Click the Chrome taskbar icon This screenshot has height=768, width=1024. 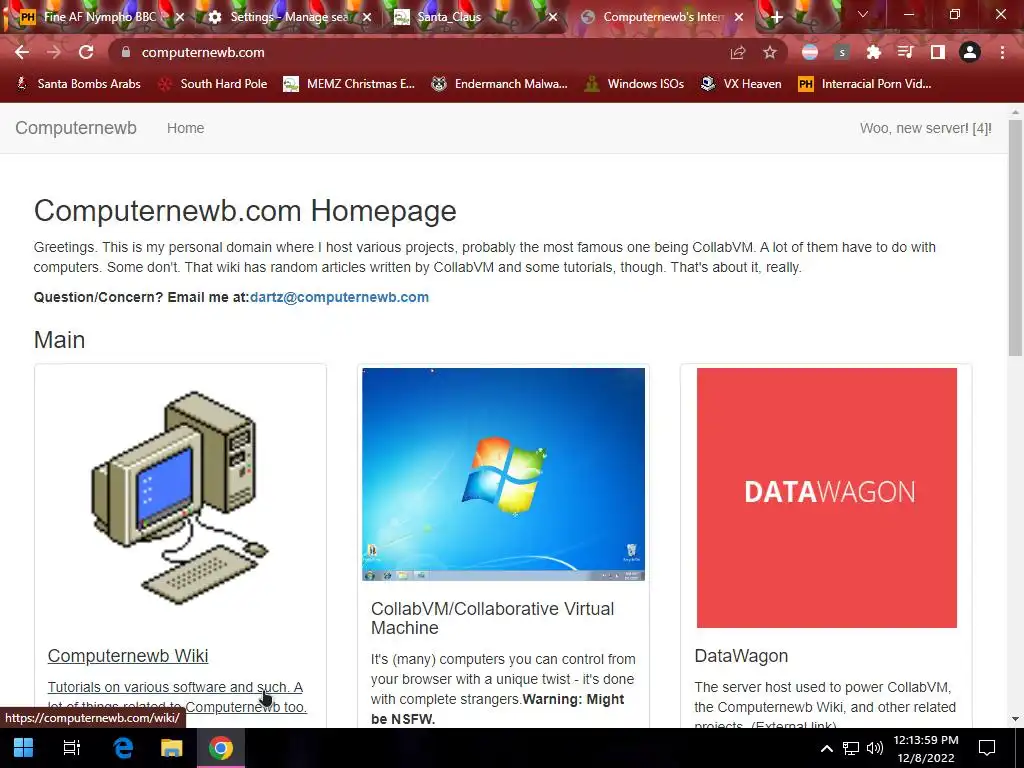point(221,748)
